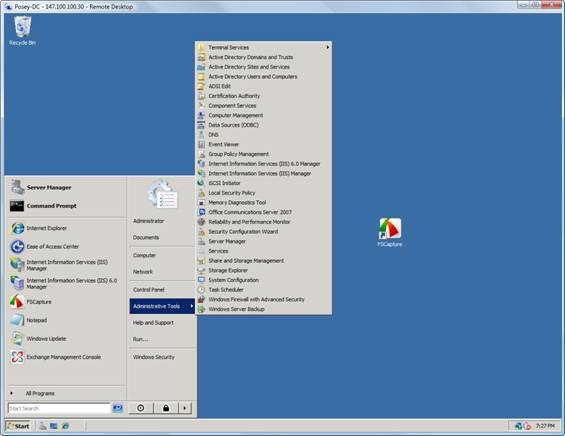The image size is (565, 436).
Task: Open the Run... dialog
Action: point(140,339)
